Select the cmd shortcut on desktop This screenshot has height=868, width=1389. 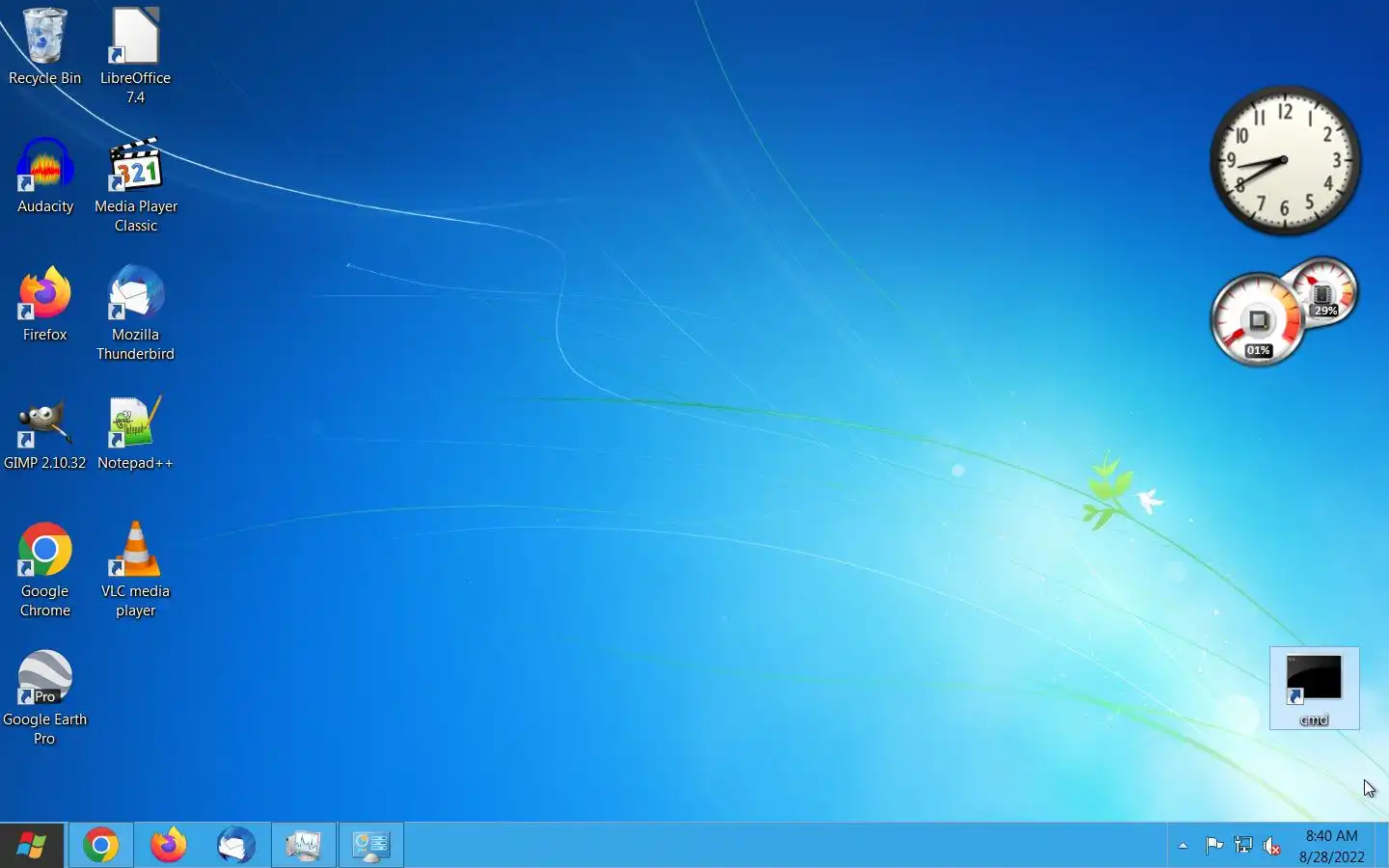tap(1314, 689)
